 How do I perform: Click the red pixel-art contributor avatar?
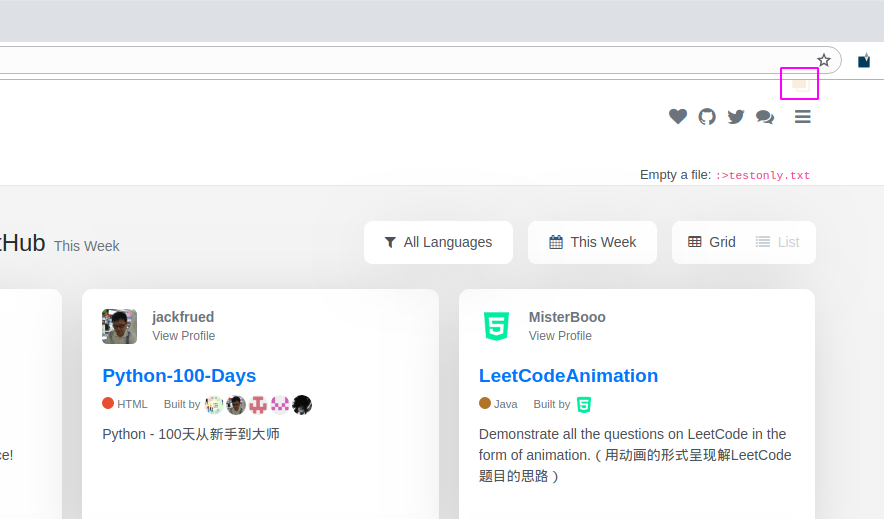(258, 405)
